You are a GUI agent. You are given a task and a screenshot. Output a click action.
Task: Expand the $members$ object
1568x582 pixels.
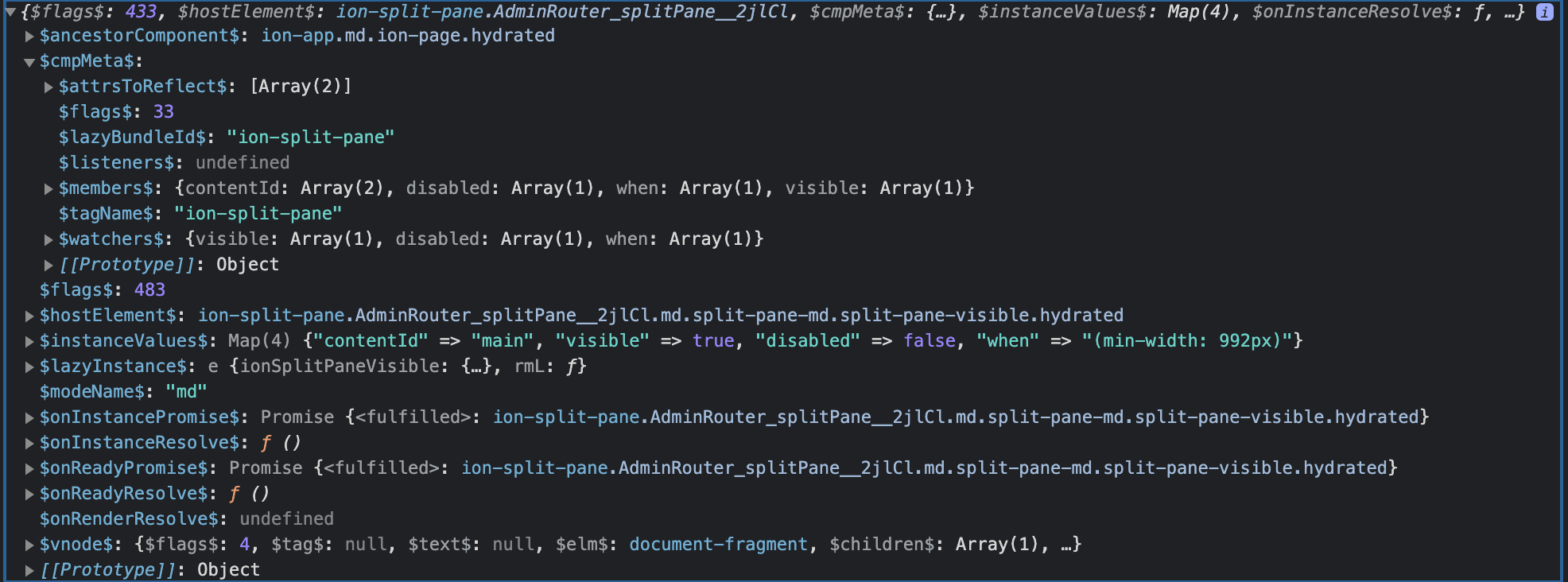[49, 188]
